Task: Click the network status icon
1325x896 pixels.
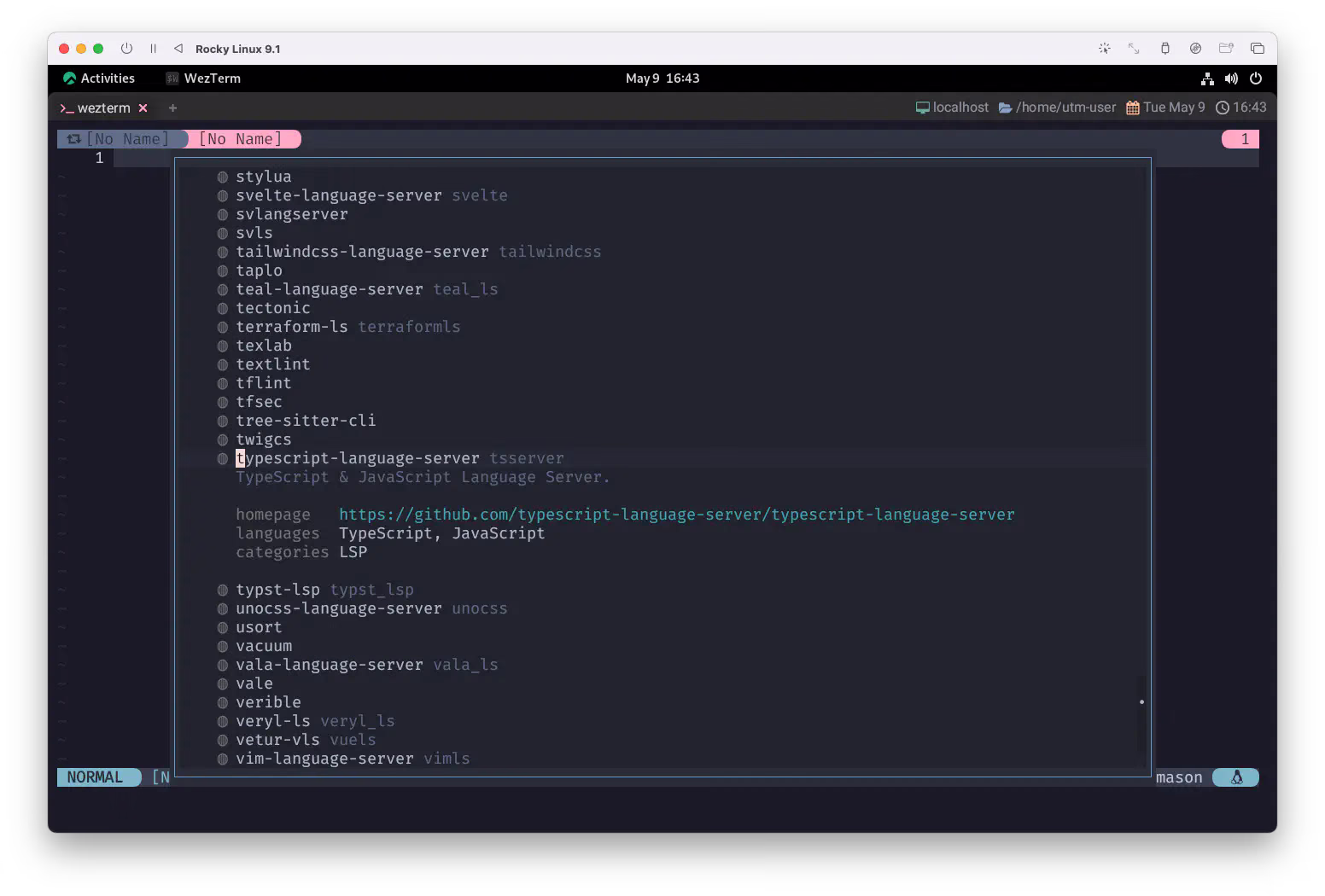Action: 1207,79
